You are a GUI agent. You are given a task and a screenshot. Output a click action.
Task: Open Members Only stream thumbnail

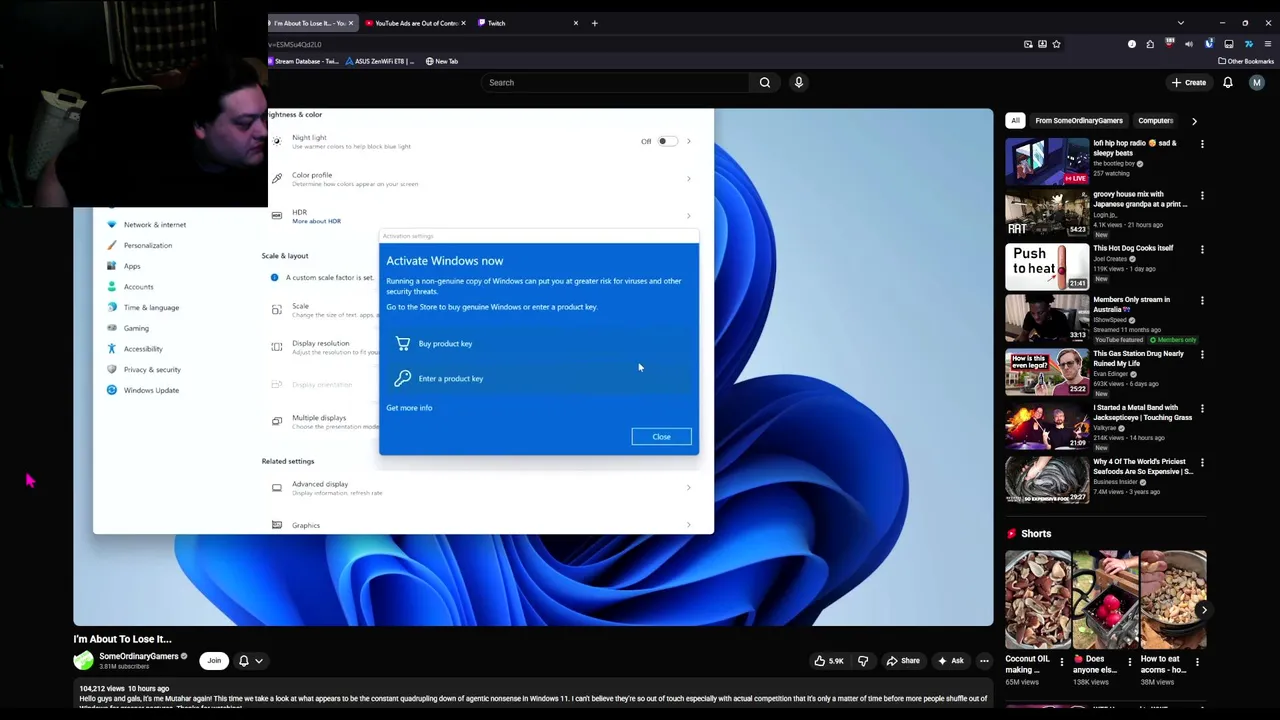pyautogui.click(x=1047, y=317)
